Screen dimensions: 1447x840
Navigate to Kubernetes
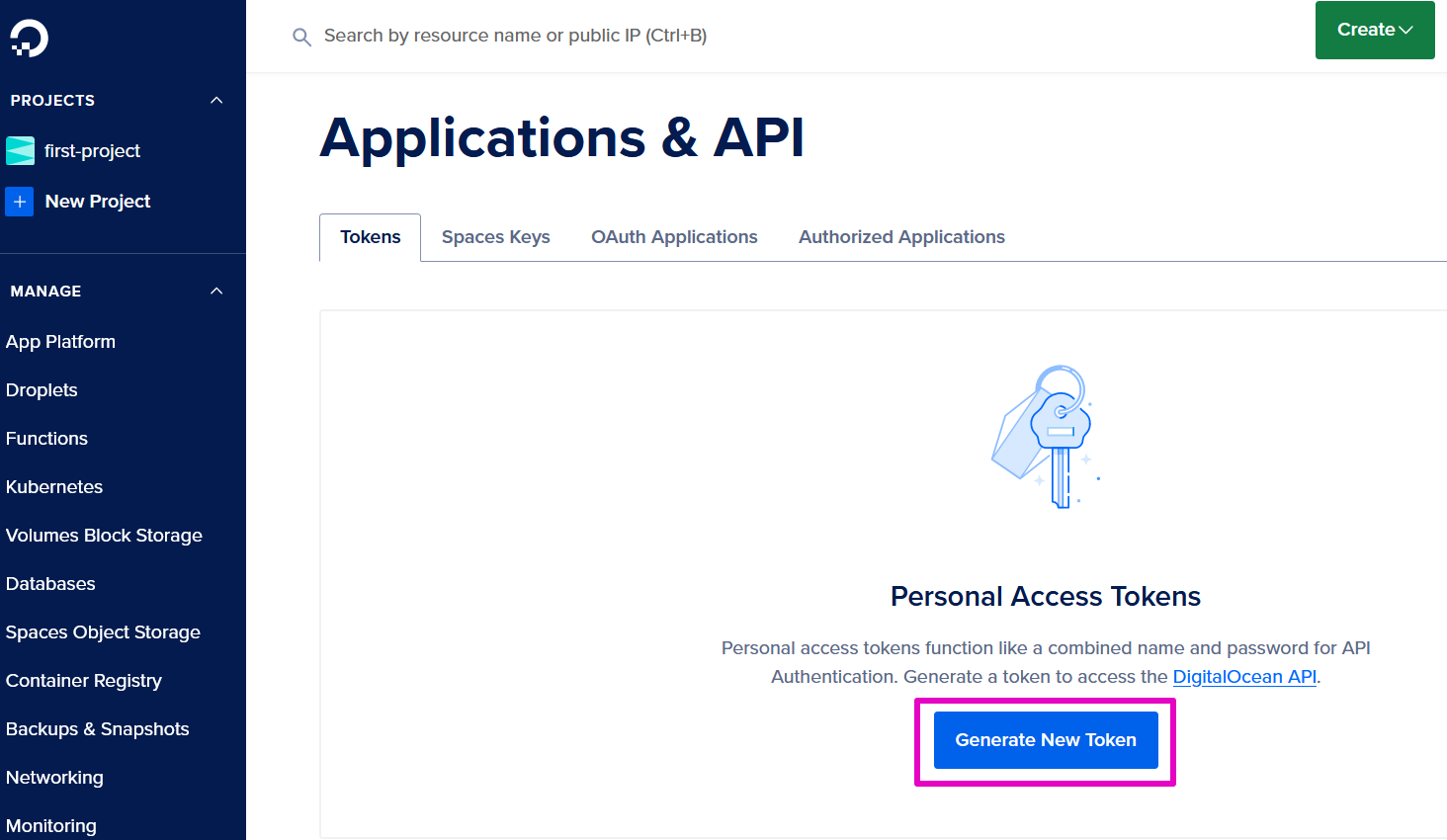pos(54,487)
